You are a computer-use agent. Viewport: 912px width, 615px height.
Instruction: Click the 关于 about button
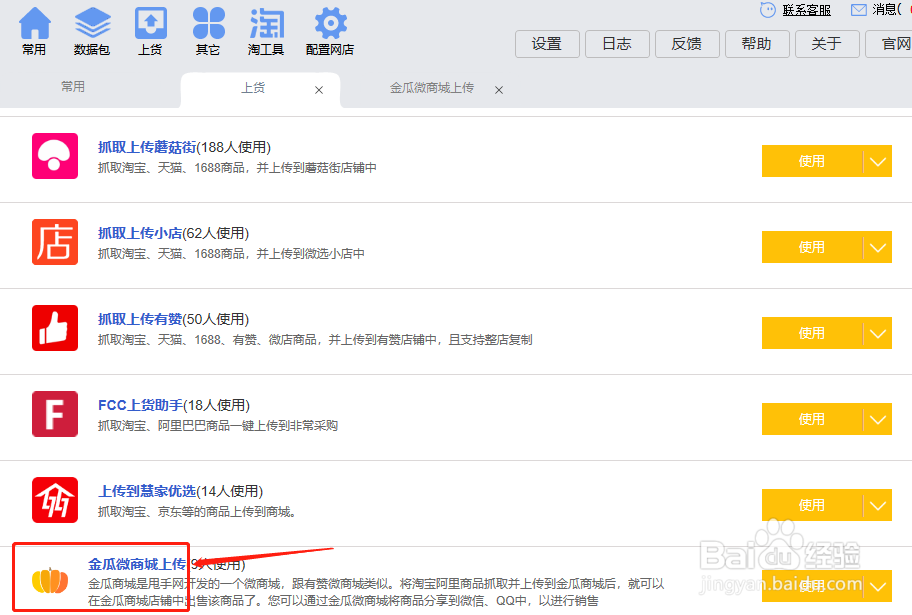pos(827,44)
